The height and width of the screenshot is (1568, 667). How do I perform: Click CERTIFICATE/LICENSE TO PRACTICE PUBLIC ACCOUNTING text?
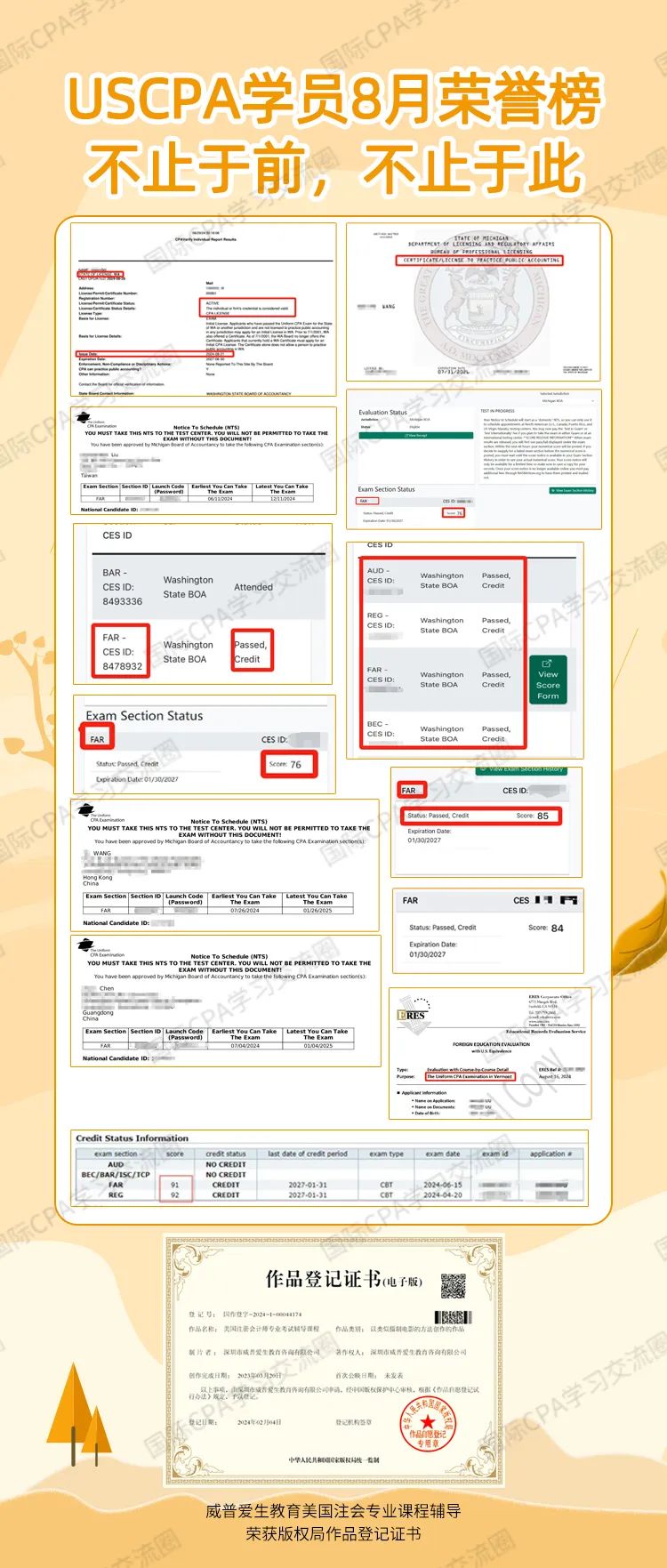480,261
